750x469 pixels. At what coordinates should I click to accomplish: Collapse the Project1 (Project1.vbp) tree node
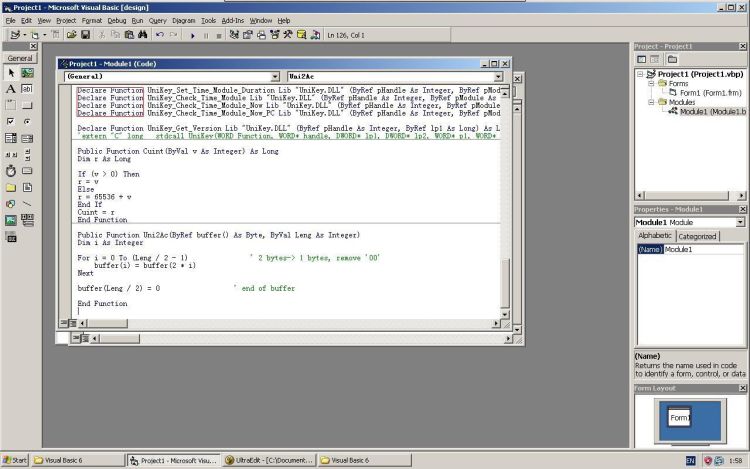point(640,74)
